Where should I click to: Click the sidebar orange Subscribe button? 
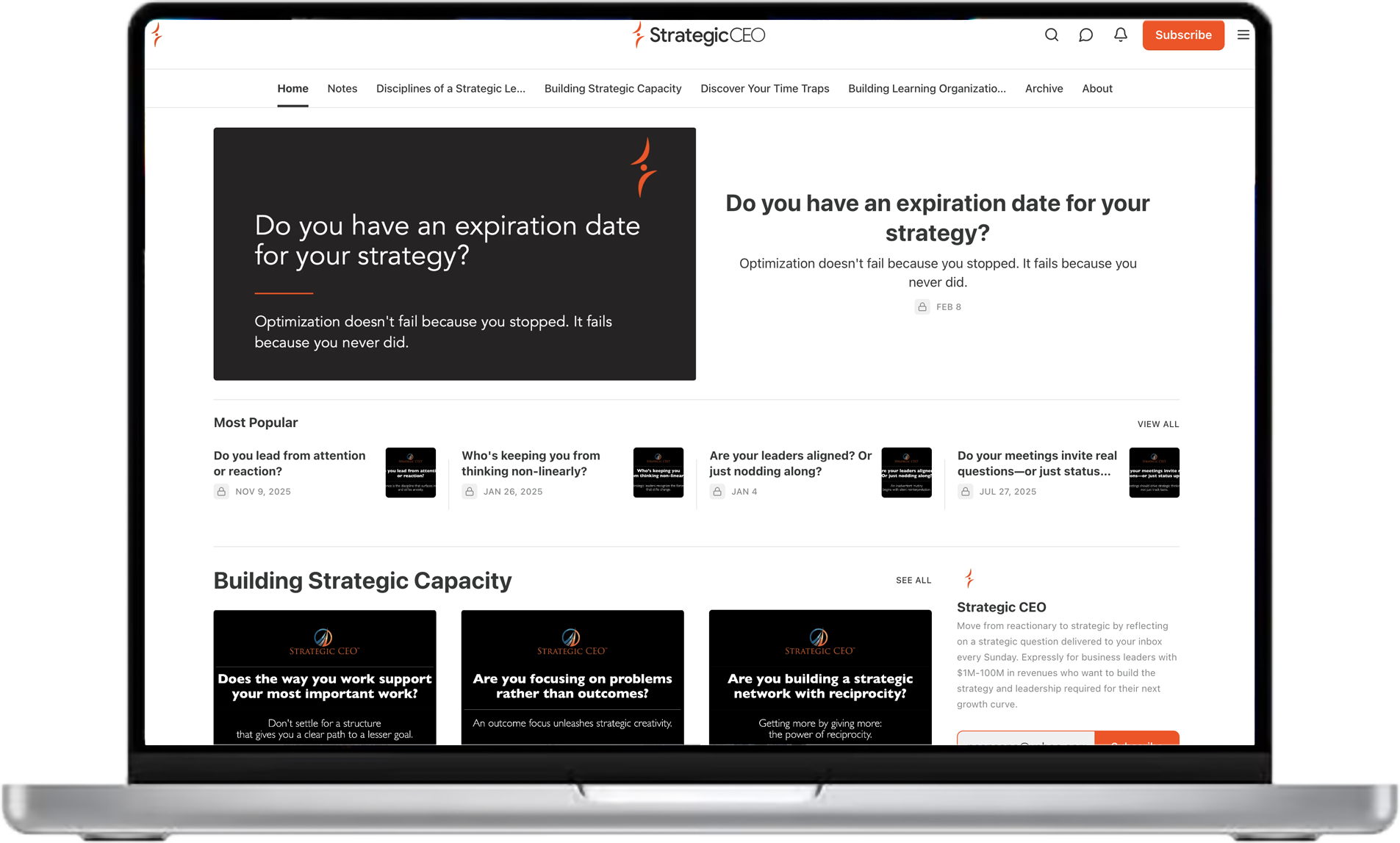point(1136,738)
